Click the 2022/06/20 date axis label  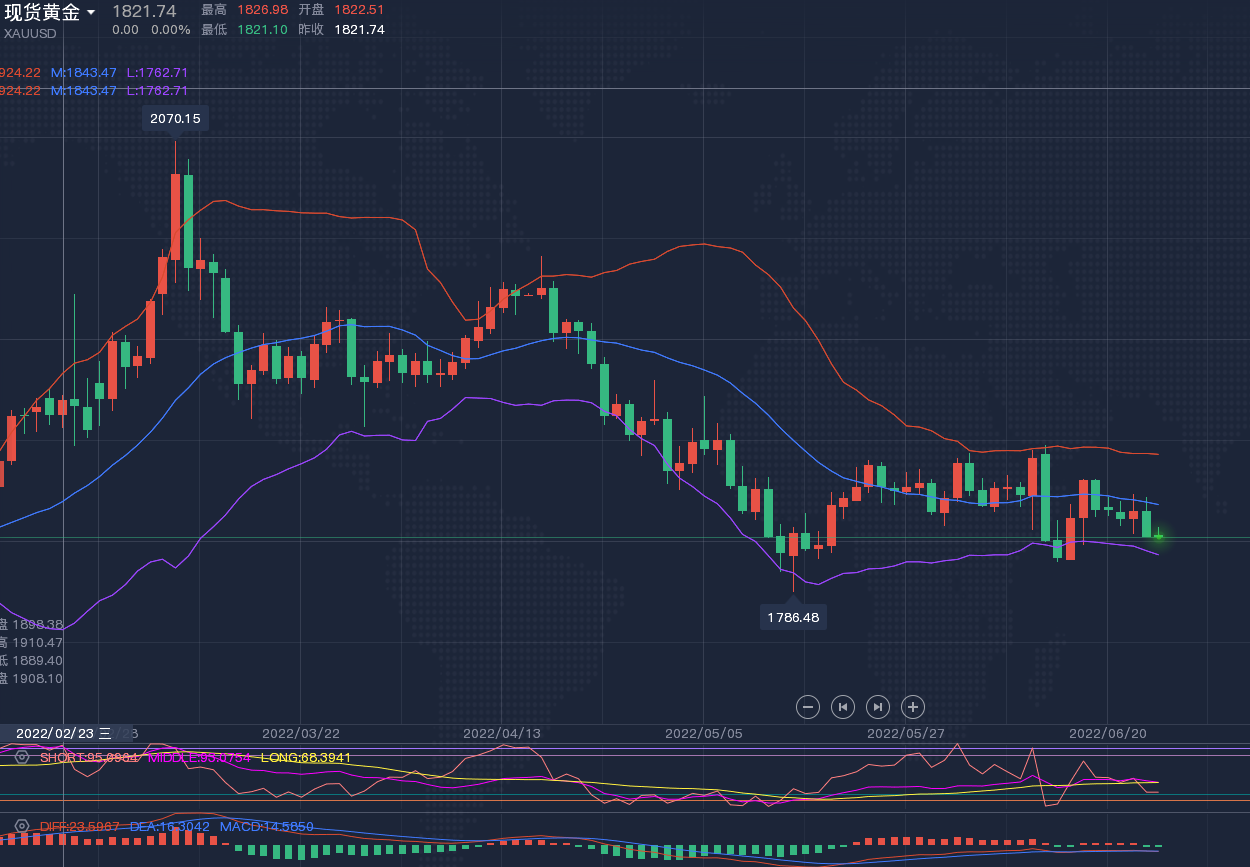[1108, 733]
